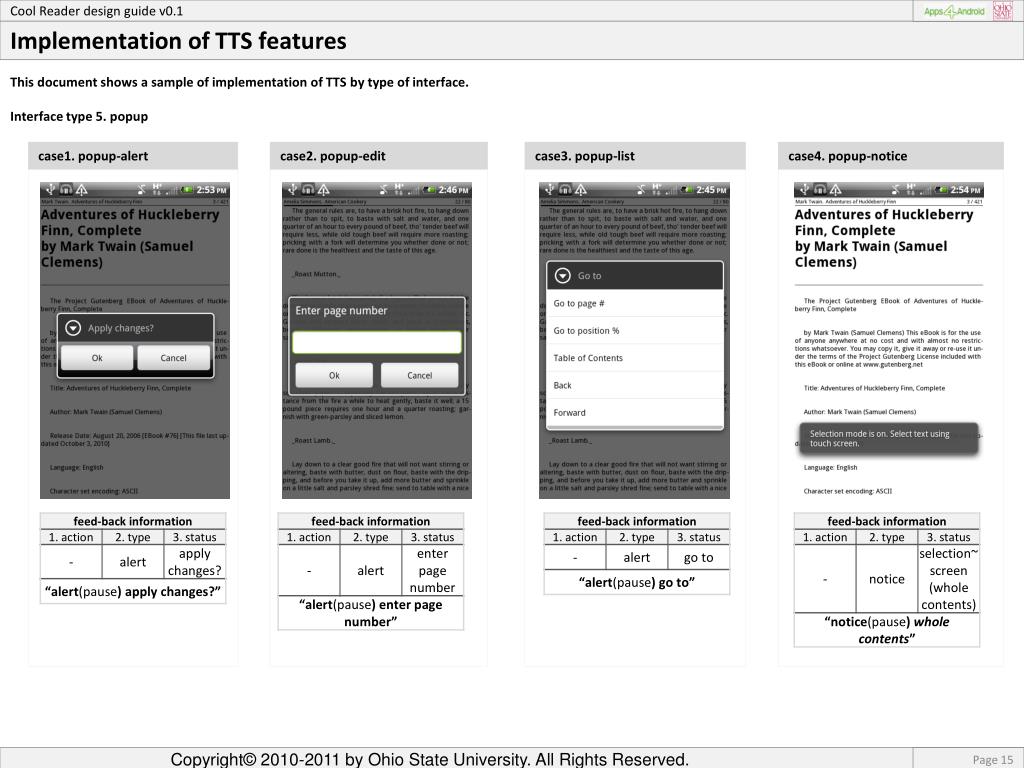
Task: Confirm Apply changes? popup with Ok
Action: (97, 358)
